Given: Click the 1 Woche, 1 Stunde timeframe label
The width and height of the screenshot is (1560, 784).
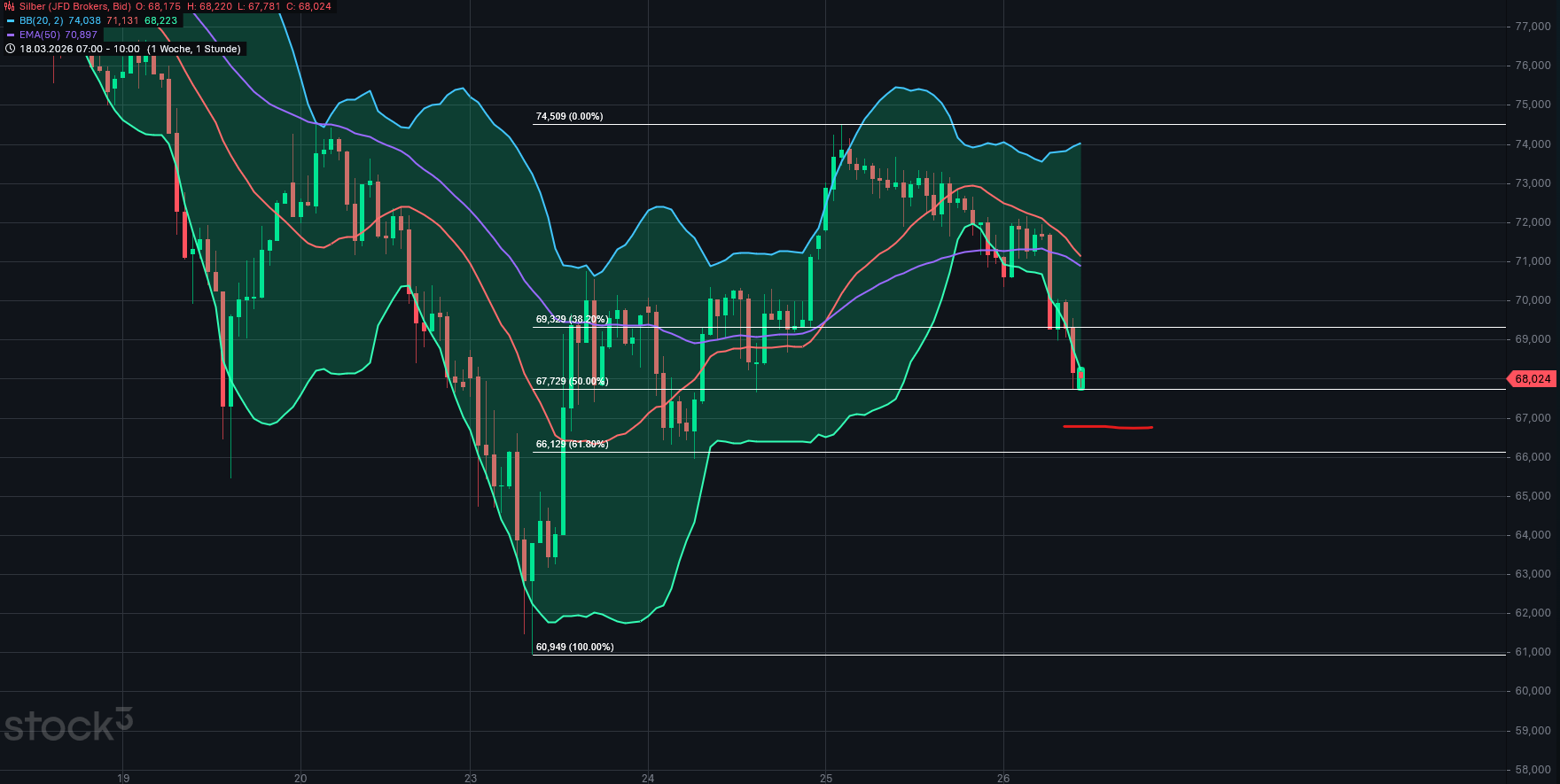Looking at the screenshot, I should click(x=193, y=49).
